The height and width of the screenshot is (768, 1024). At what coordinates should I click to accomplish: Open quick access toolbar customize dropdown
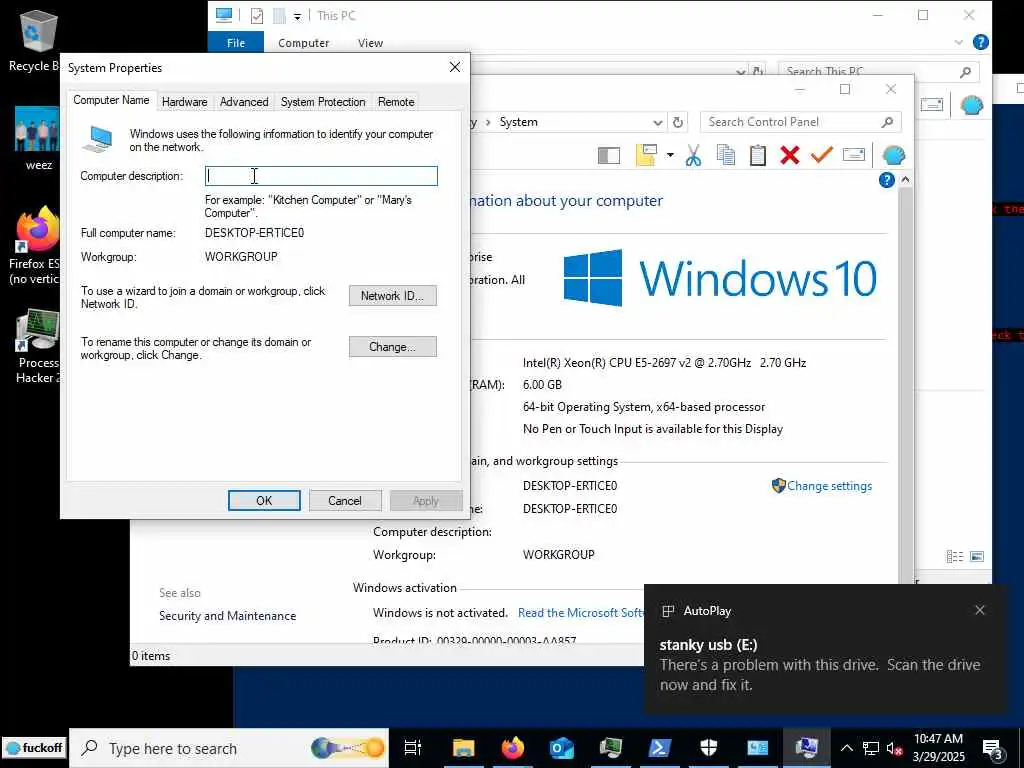[297, 17]
